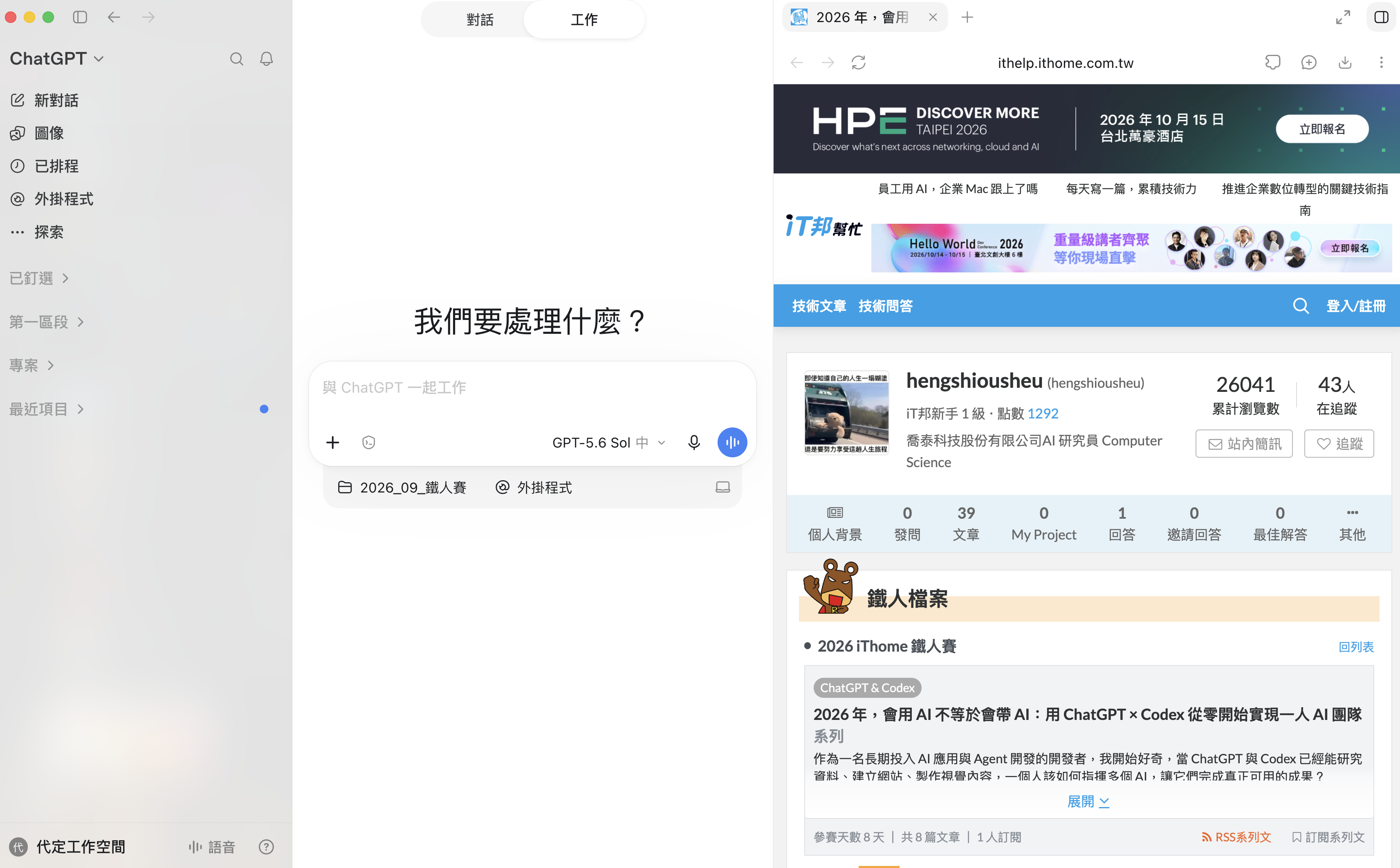Expand the 已釘選 section
This screenshot has height=868, width=1400.
pyautogui.click(x=39, y=278)
